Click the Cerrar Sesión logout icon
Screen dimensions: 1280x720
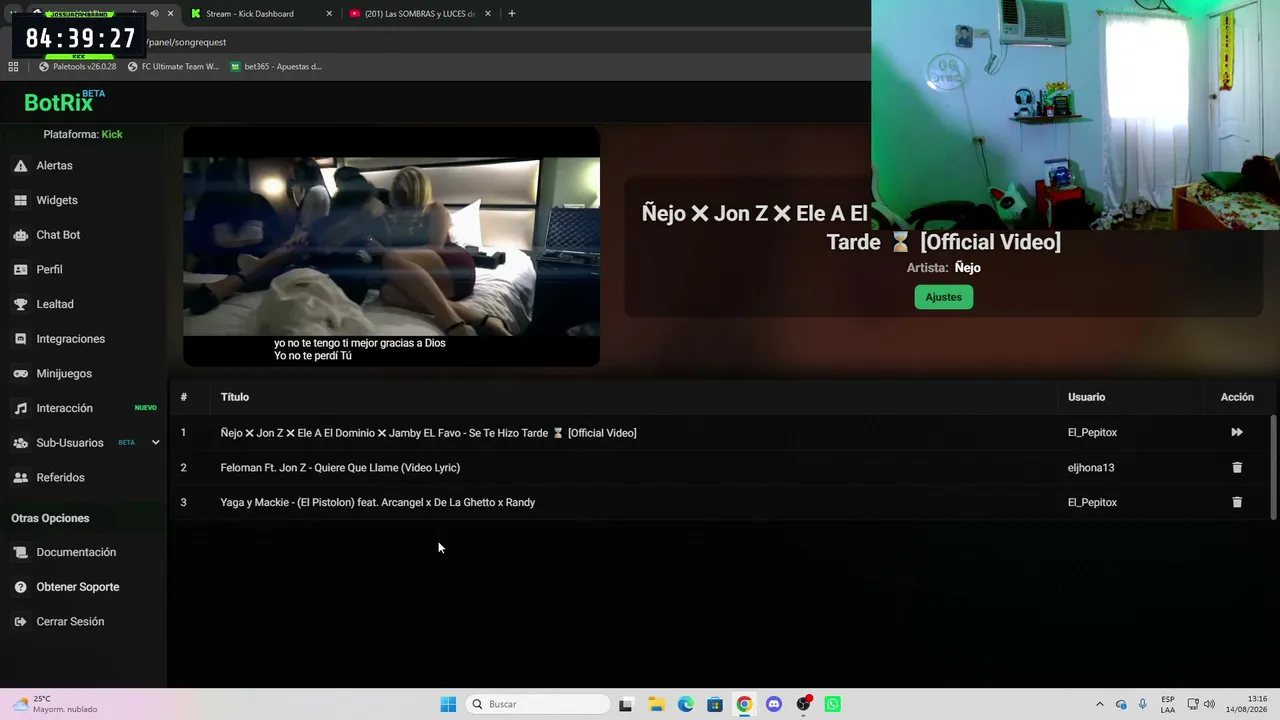pyautogui.click(x=20, y=622)
